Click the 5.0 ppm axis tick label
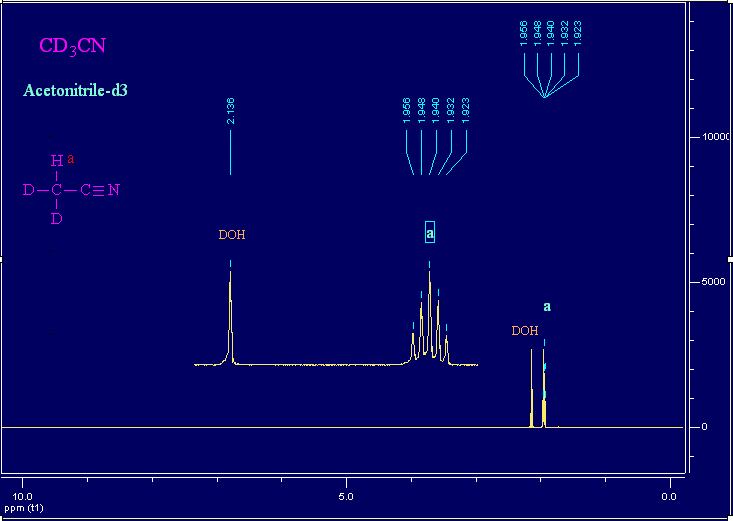The height and width of the screenshot is (521, 733). coord(346,496)
